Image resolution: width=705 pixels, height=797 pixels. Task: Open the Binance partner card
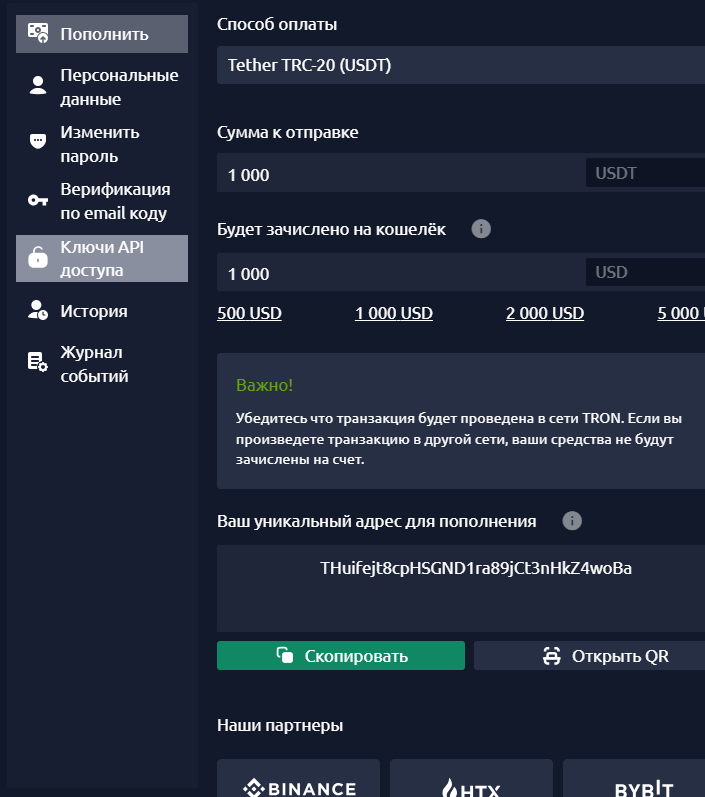click(298, 778)
